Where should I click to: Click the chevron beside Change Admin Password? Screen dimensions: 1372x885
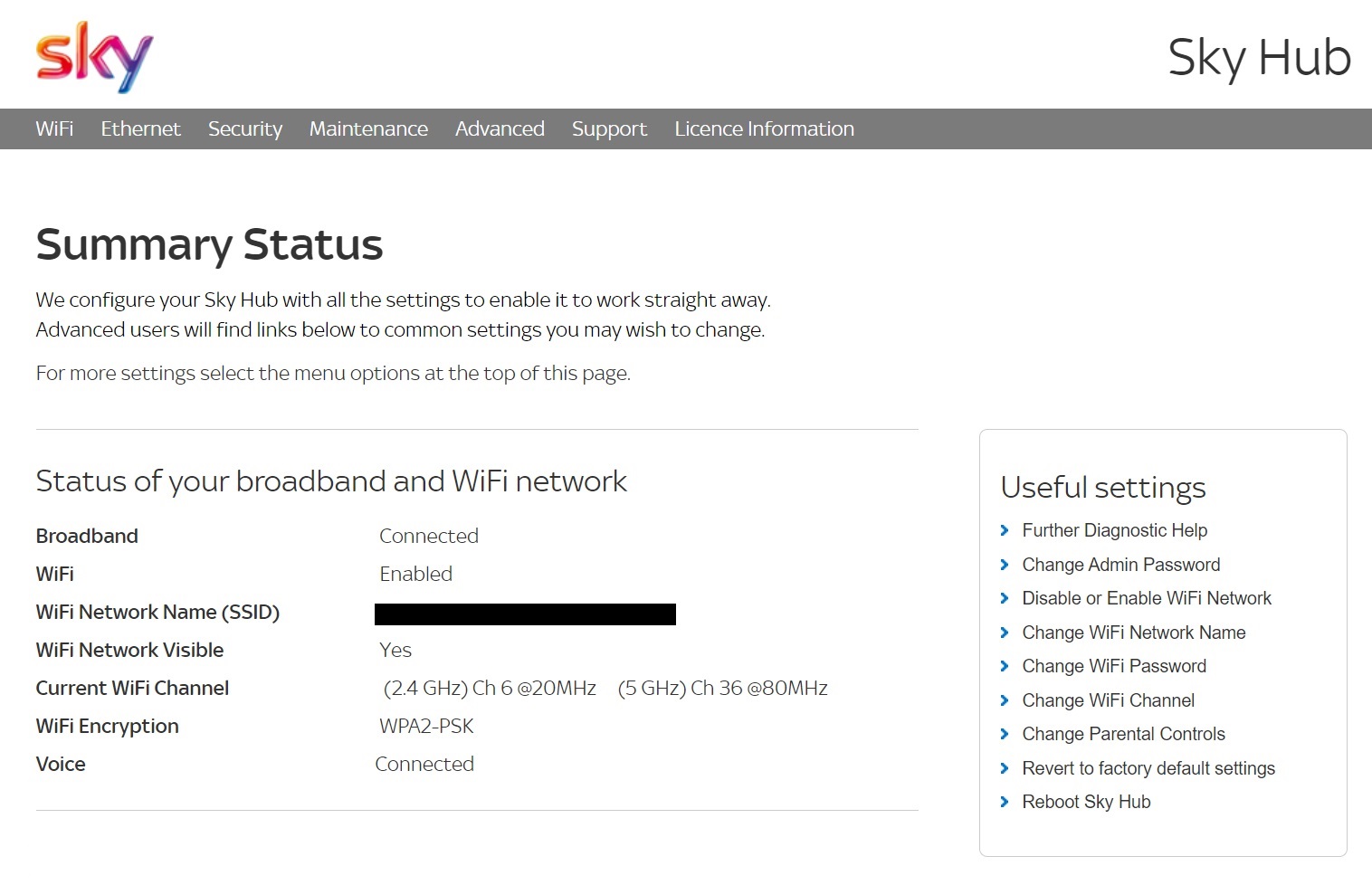tap(1006, 565)
